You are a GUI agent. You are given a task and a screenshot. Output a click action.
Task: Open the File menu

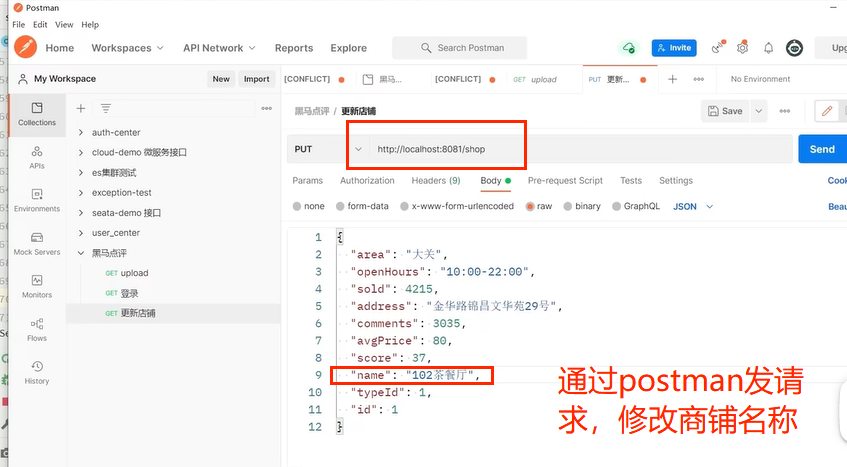coord(18,25)
